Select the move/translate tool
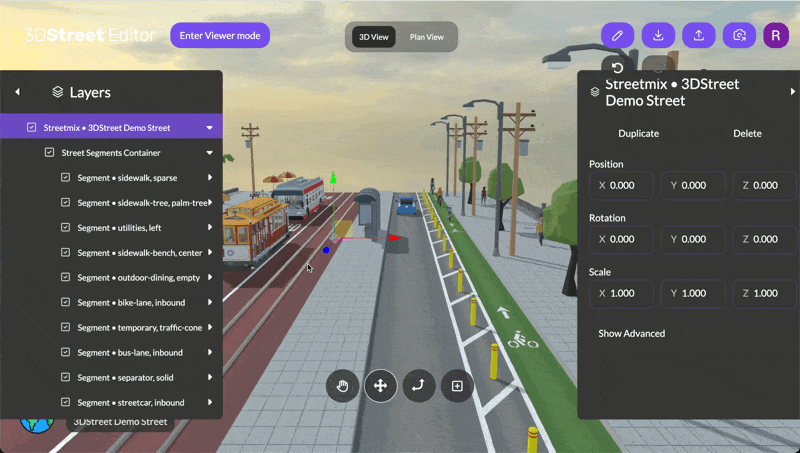800x453 pixels. (x=380, y=385)
